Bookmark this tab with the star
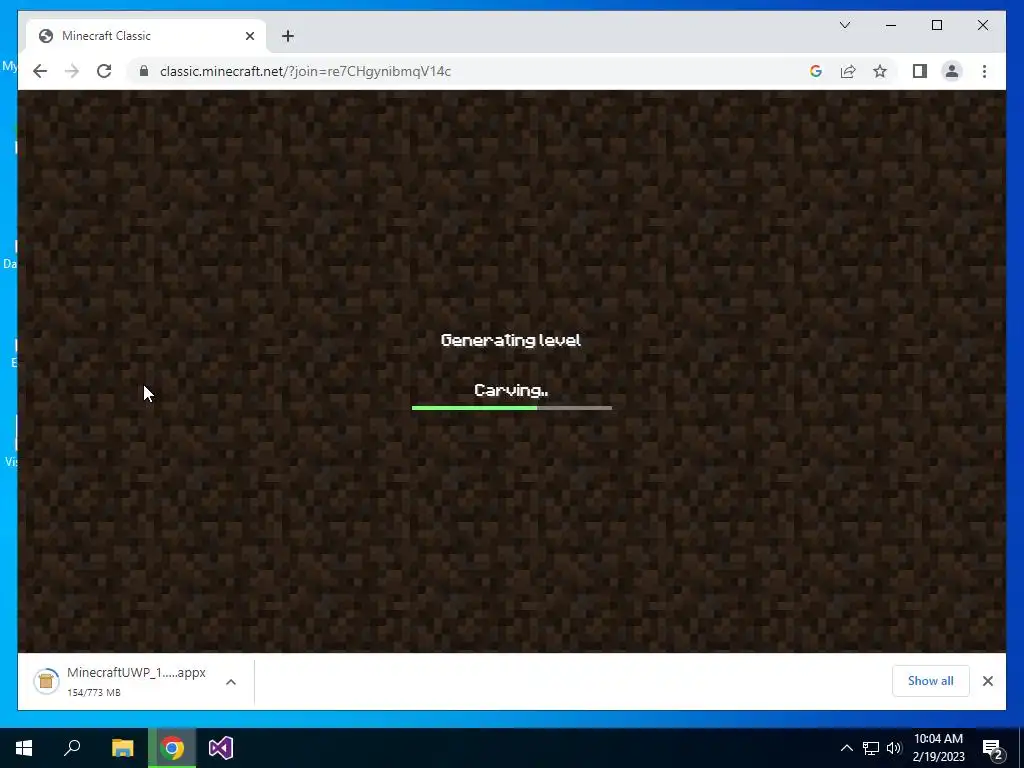Screen dimensions: 1024x768 [880, 71]
